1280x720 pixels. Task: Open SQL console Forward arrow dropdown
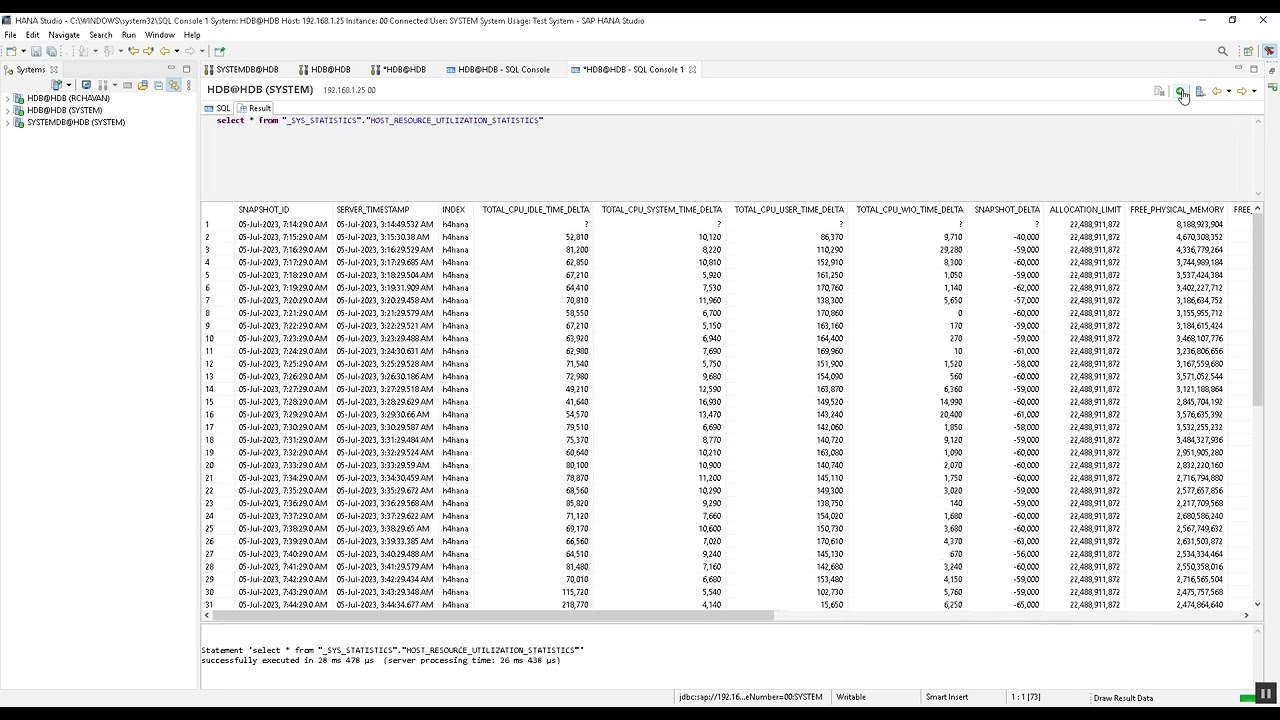click(x=1254, y=91)
